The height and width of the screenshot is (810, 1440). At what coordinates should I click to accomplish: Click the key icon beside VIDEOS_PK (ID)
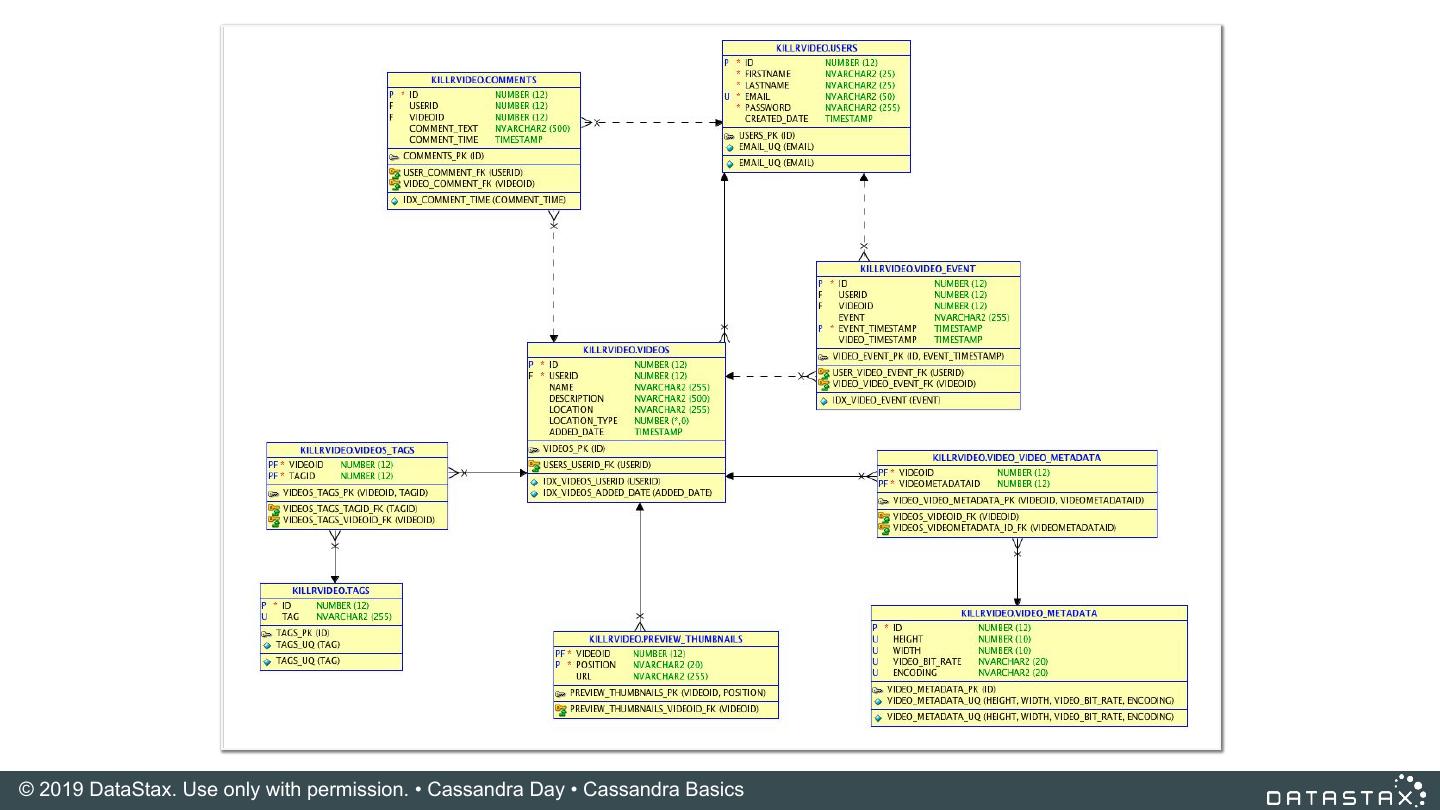pyautogui.click(x=534, y=449)
